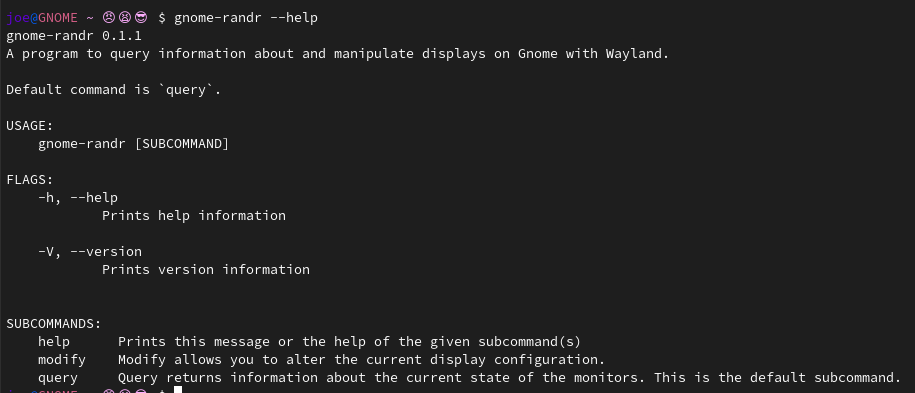Click the 'GNOME' hostname in the top prompt
Viewport: 915px width, 393px height.
(58, 18)
